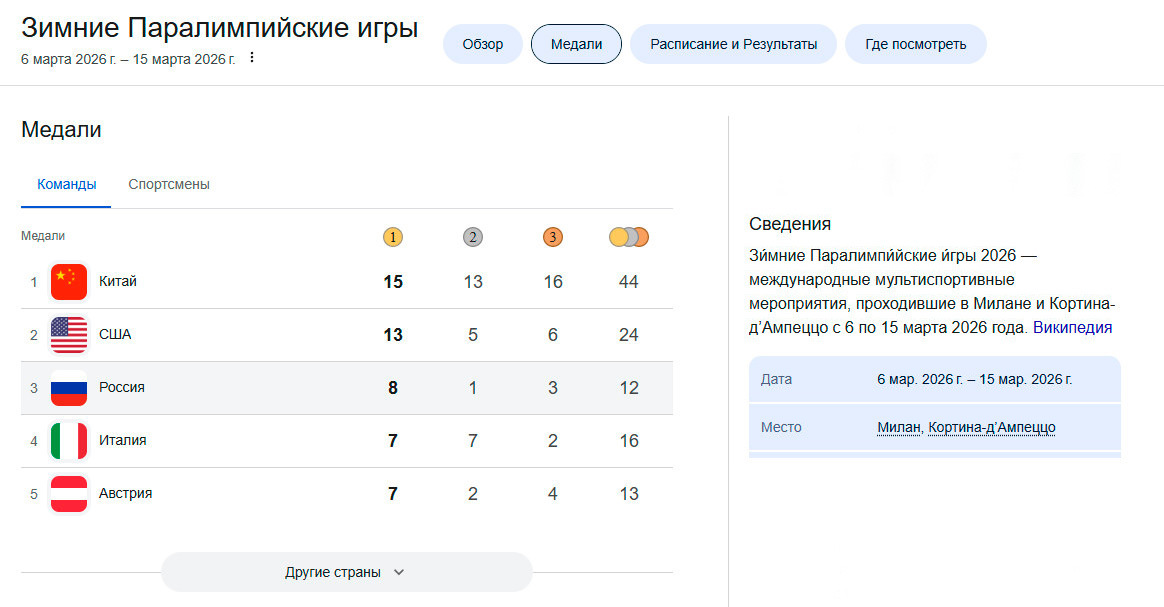1164x607 pixels.
Task: Open the three-dot options menu
Action: 251,58
